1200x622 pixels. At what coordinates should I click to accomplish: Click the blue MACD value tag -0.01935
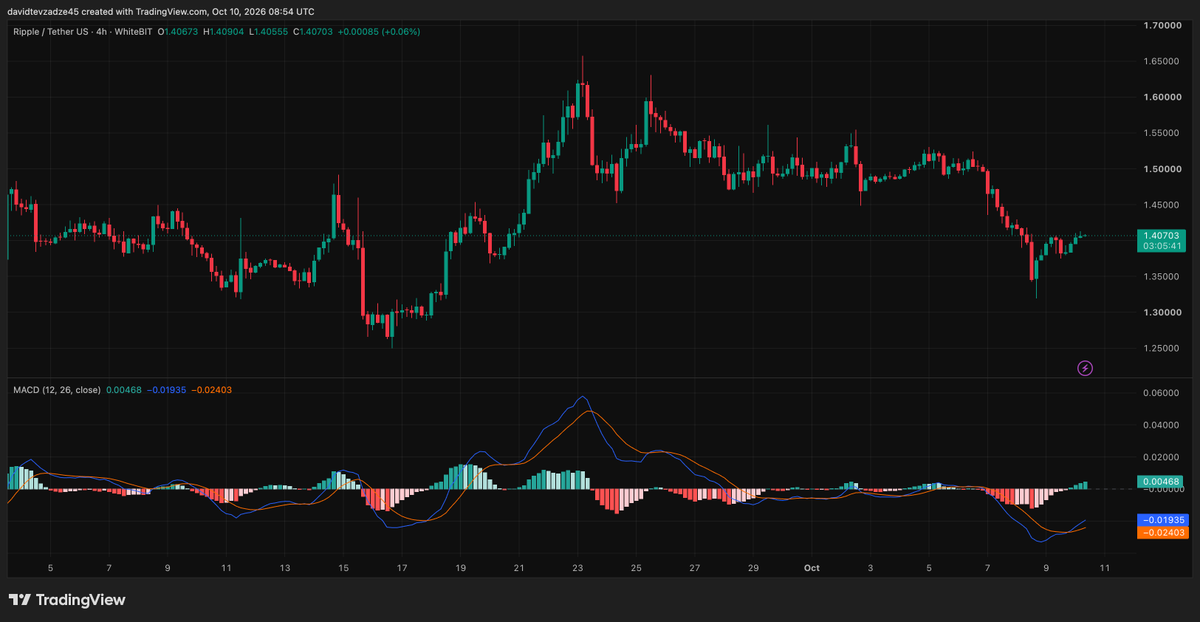click(x=1163, y=520)
